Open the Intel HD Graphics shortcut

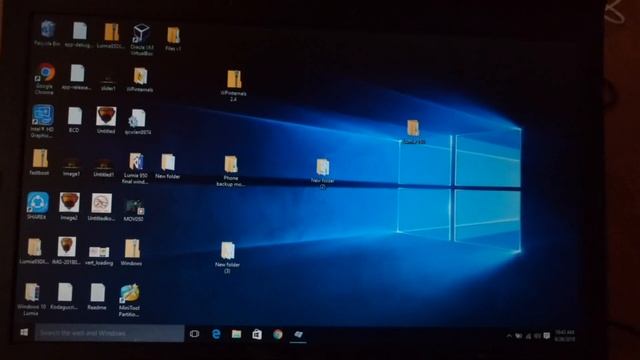(x=42, y=121)
